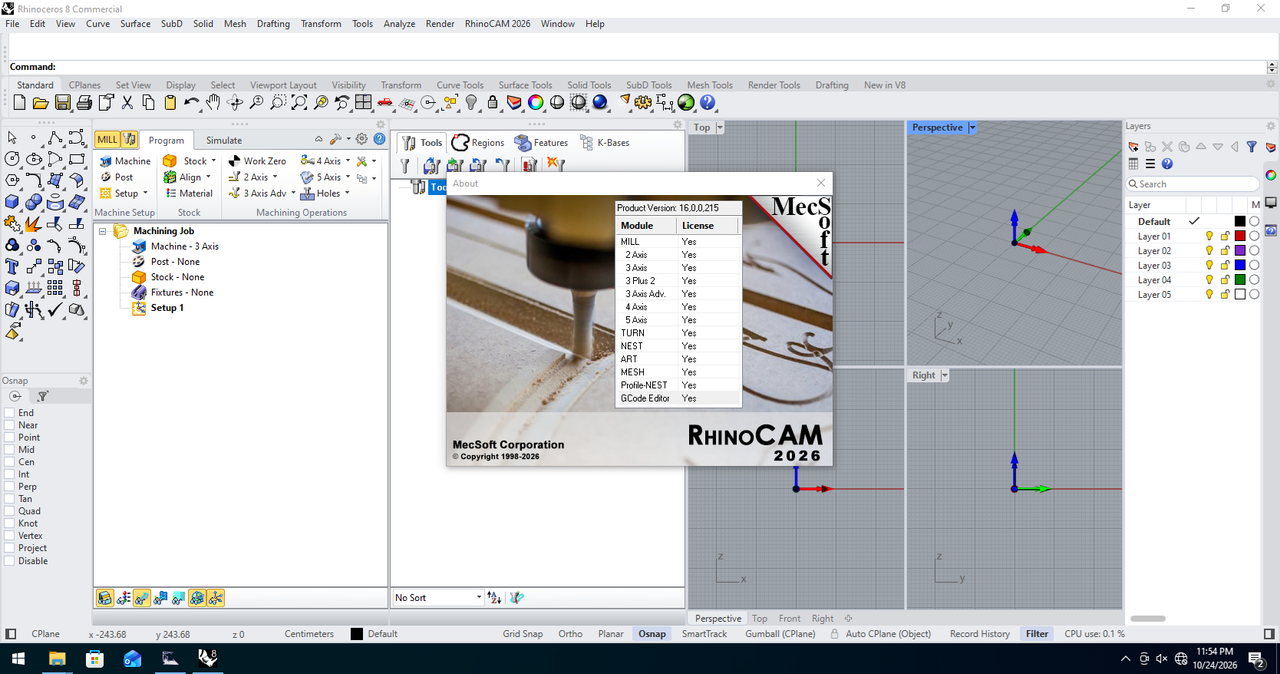Click the Rhino Options gear icon in toolbar
The image size is (1280, 674).
point(643,103)
